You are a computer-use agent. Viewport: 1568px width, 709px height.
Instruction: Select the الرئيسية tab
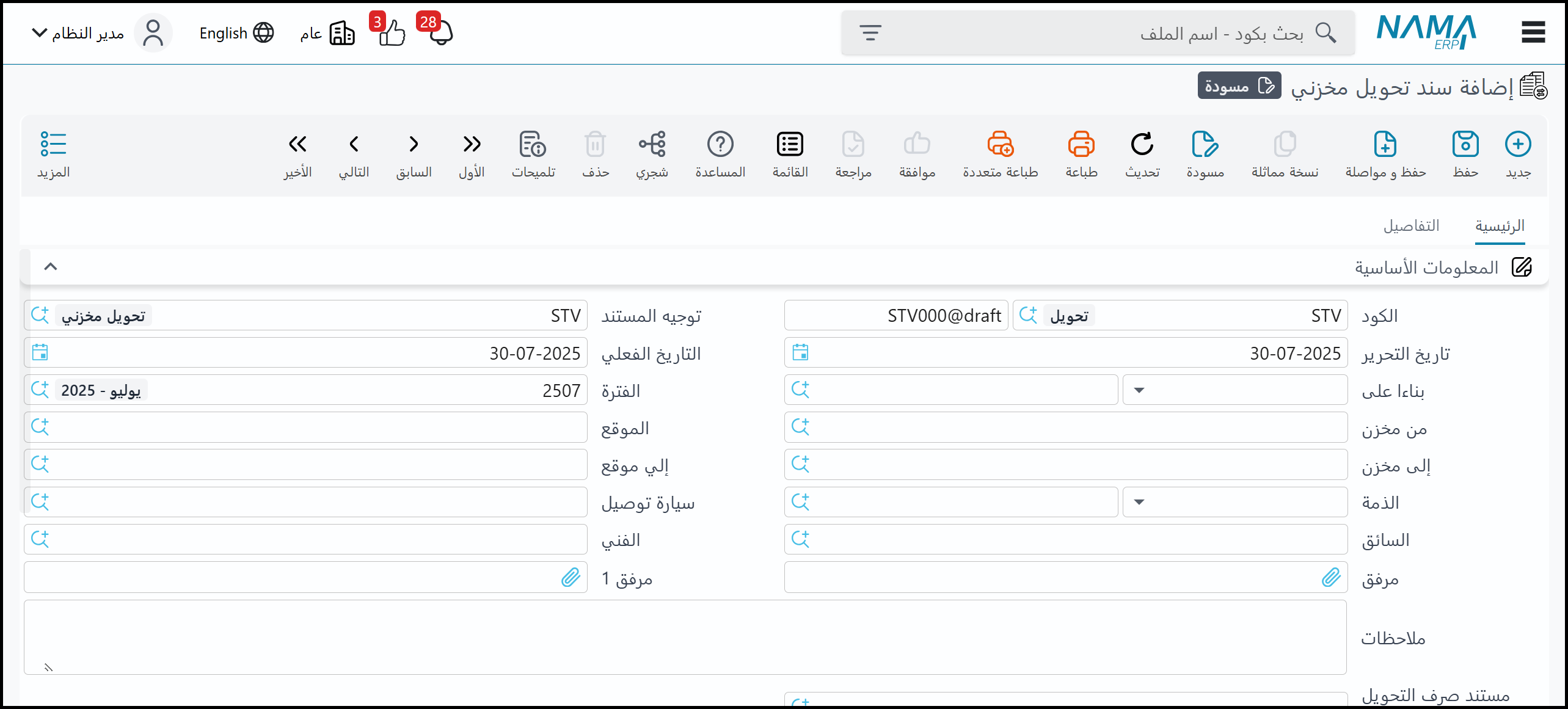click(1500, 226)
